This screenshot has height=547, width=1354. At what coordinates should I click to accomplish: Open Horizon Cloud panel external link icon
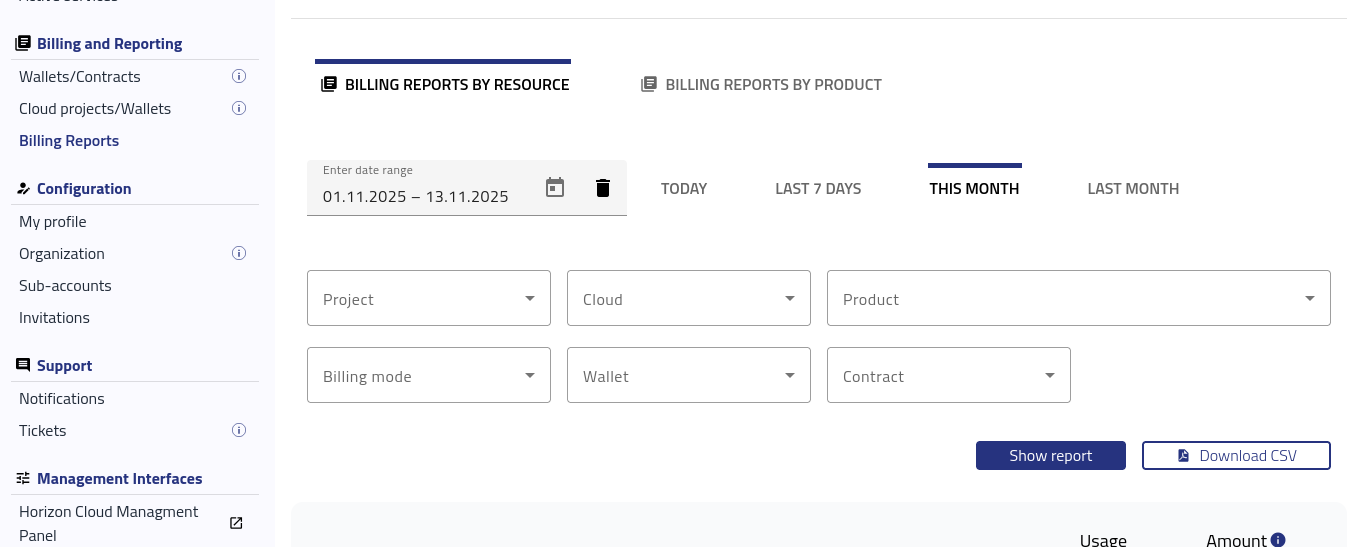[x=236, y=523]
